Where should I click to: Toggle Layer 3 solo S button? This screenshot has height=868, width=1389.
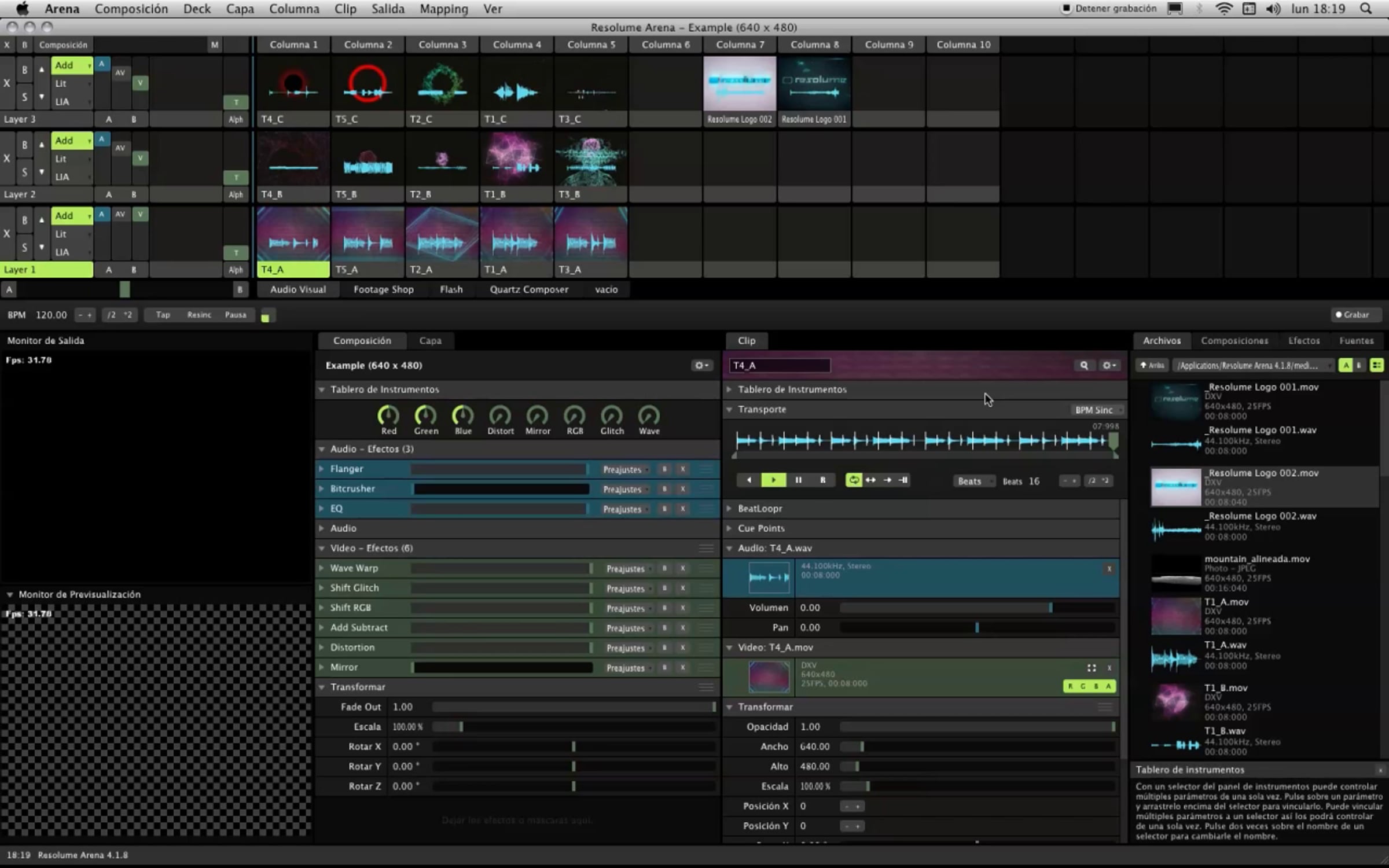pyautogui.click(x=24, y=97)
